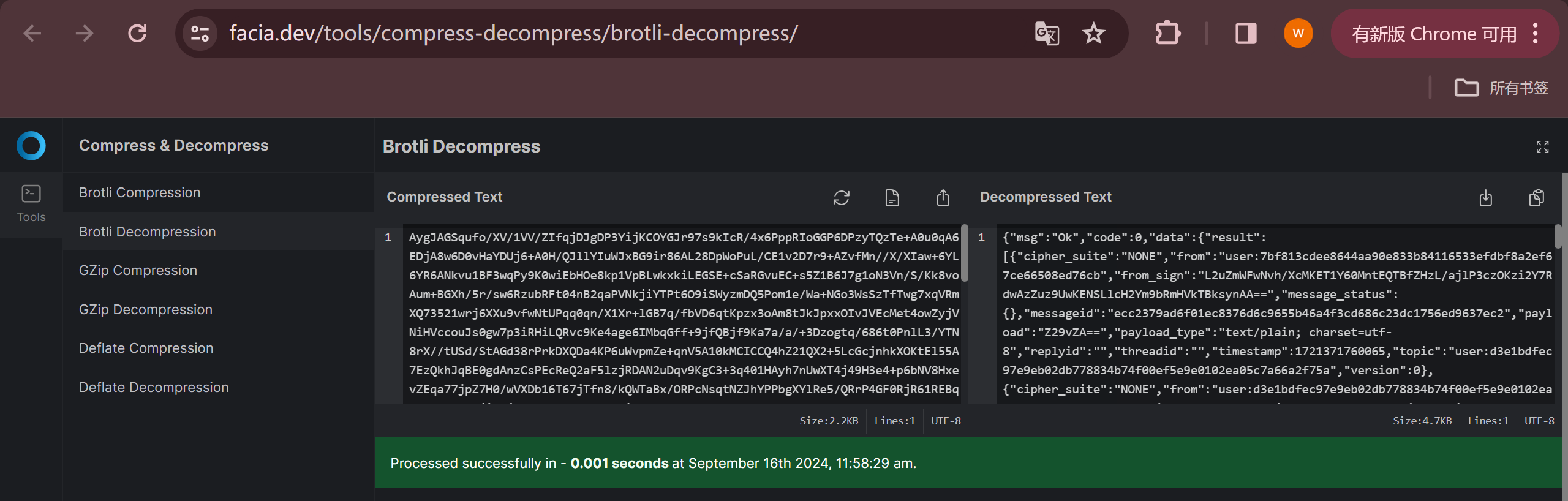Screen dimensions: 1568x501
Task: Copy the decompressed text to clipboard
Action: (x=1536, y=197)
